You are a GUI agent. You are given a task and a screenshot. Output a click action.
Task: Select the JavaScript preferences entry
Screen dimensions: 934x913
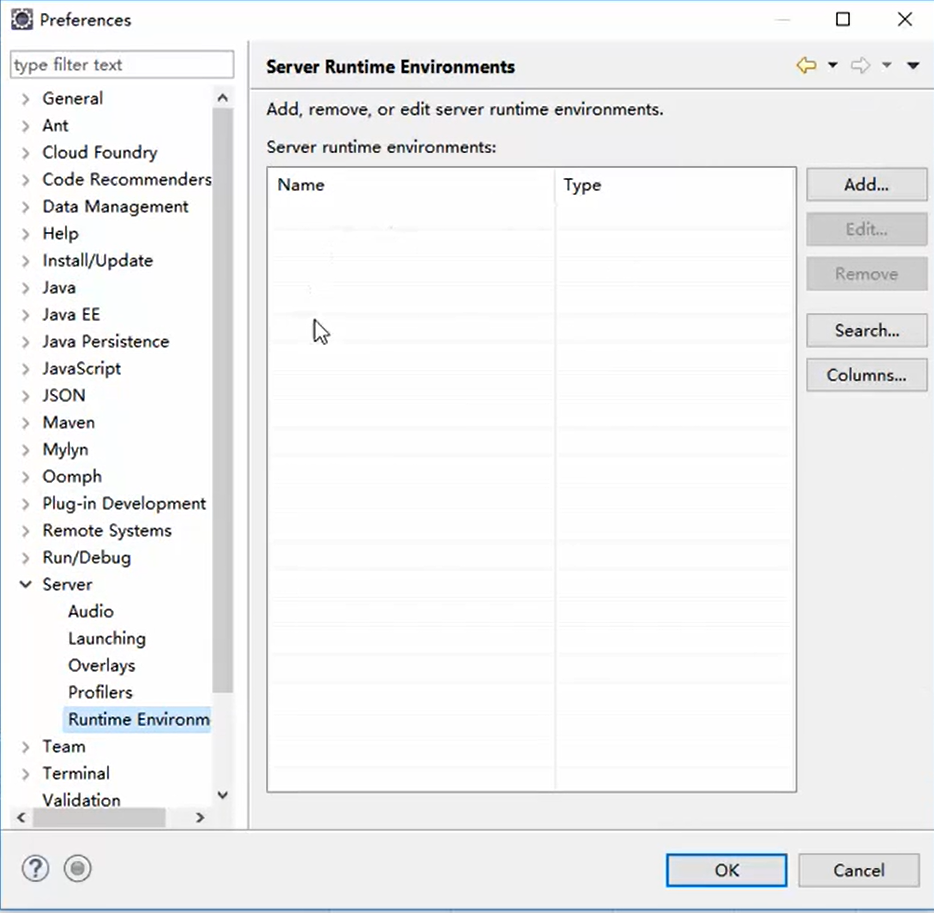tap(82, 369)
